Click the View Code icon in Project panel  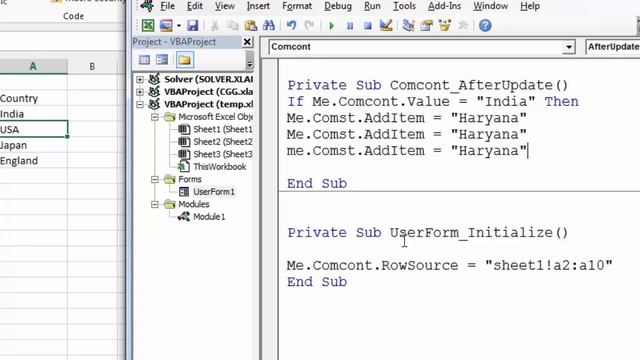pos(144,60)
